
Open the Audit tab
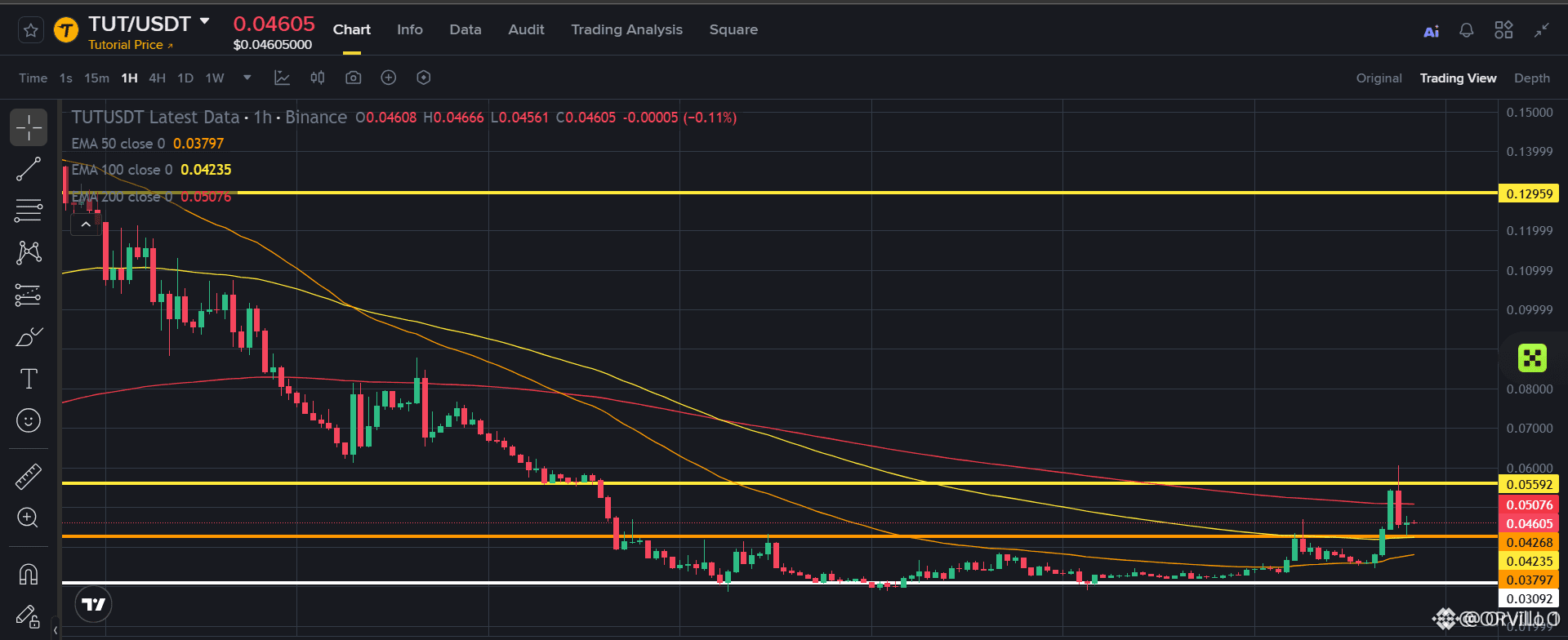tap(526, 29)
